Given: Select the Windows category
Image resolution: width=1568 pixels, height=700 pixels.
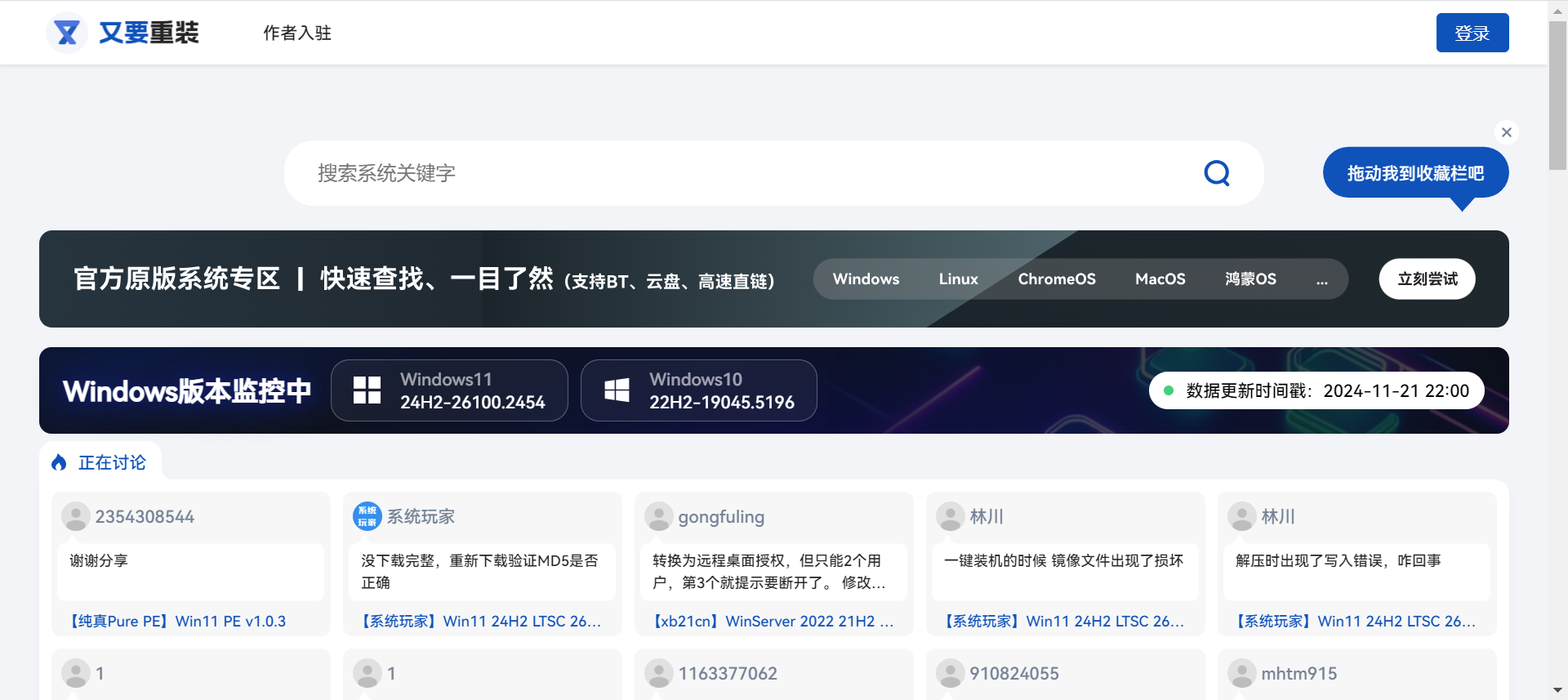Looking at the screenshot, I should coord(866,279).
